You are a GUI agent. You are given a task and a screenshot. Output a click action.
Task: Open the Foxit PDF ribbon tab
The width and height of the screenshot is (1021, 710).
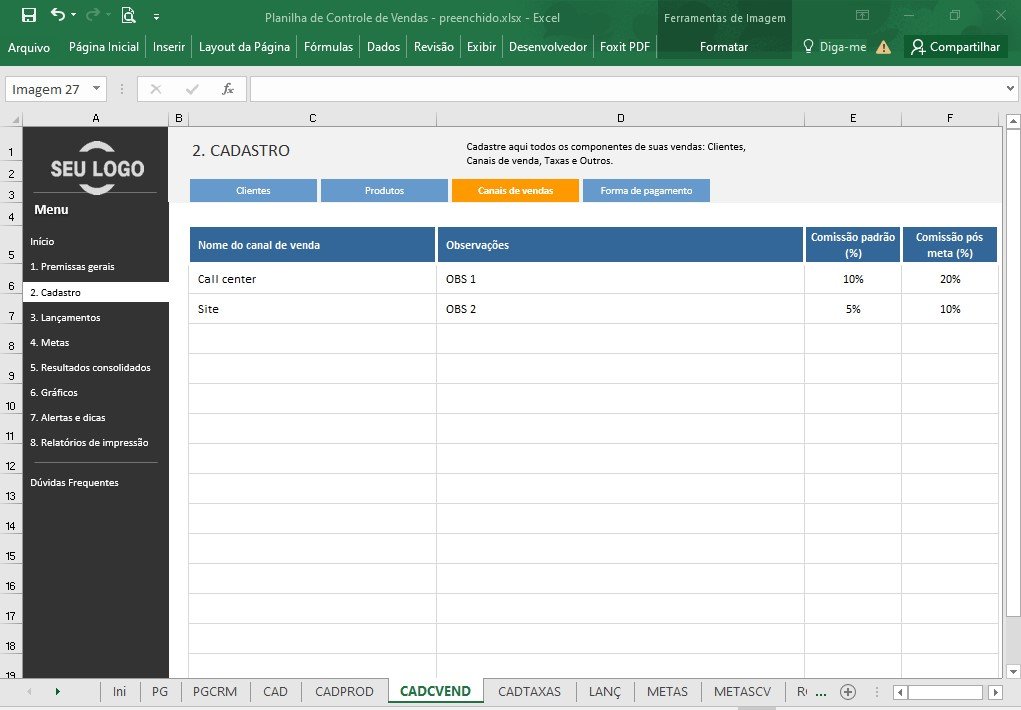click(624, 47)
